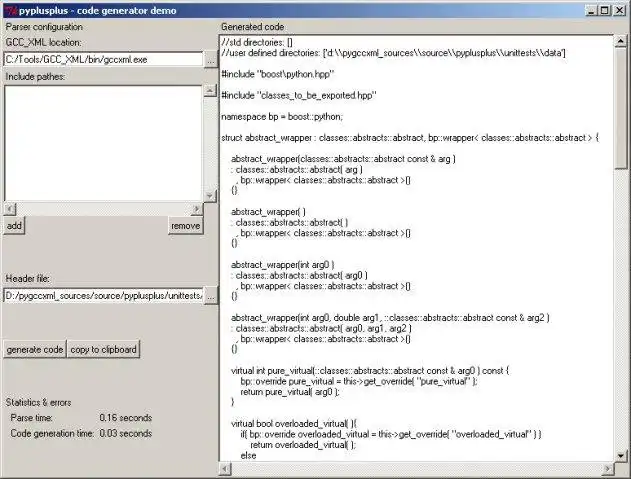631x479 pixels.
Task: Browse for gccxml.exe with the ellipsis button
Action: tap(210, 60)
